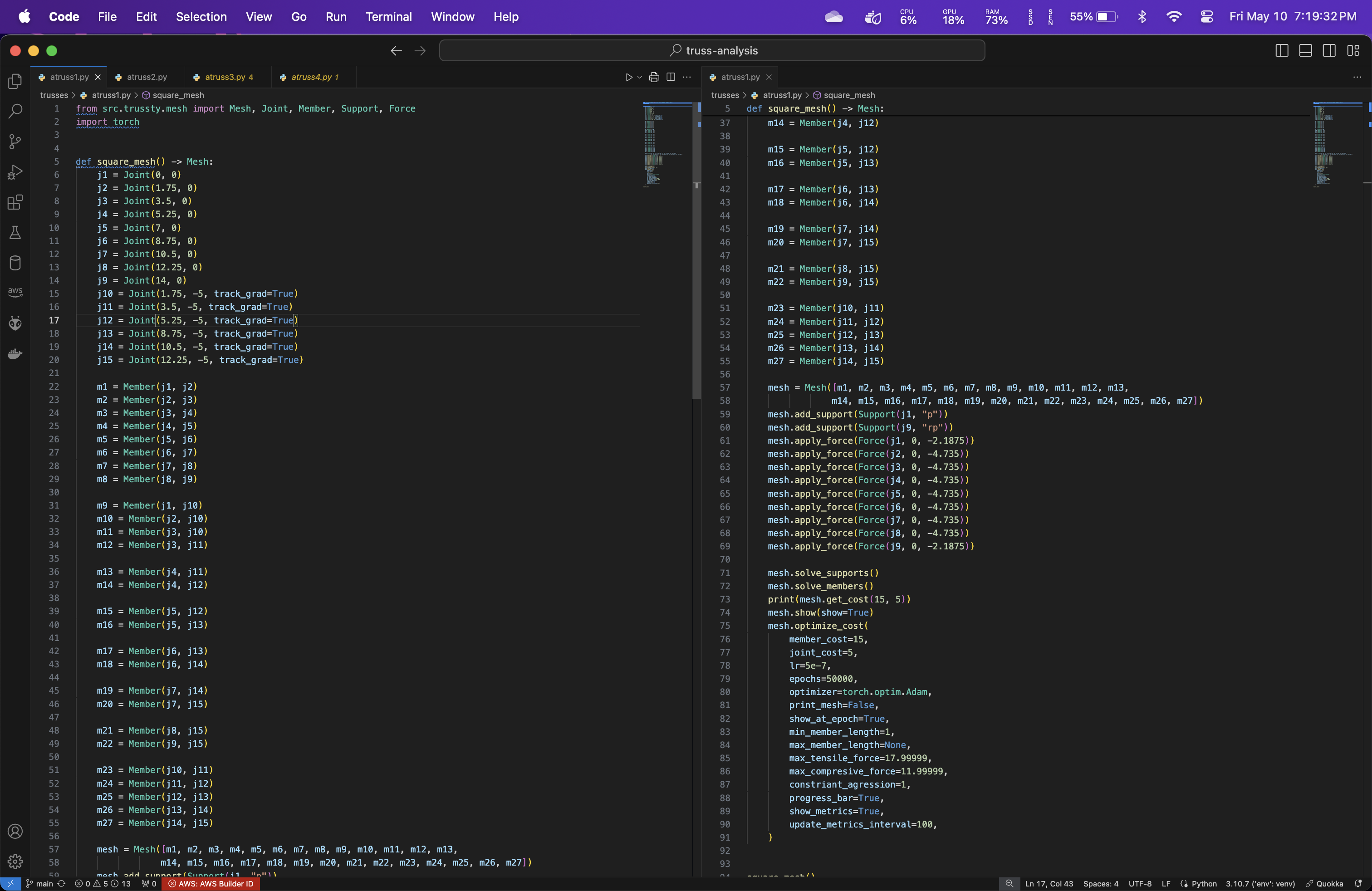1372x891 pixels.
Task: Open remote window indicator in status bar
Action: tap(10, 883)
